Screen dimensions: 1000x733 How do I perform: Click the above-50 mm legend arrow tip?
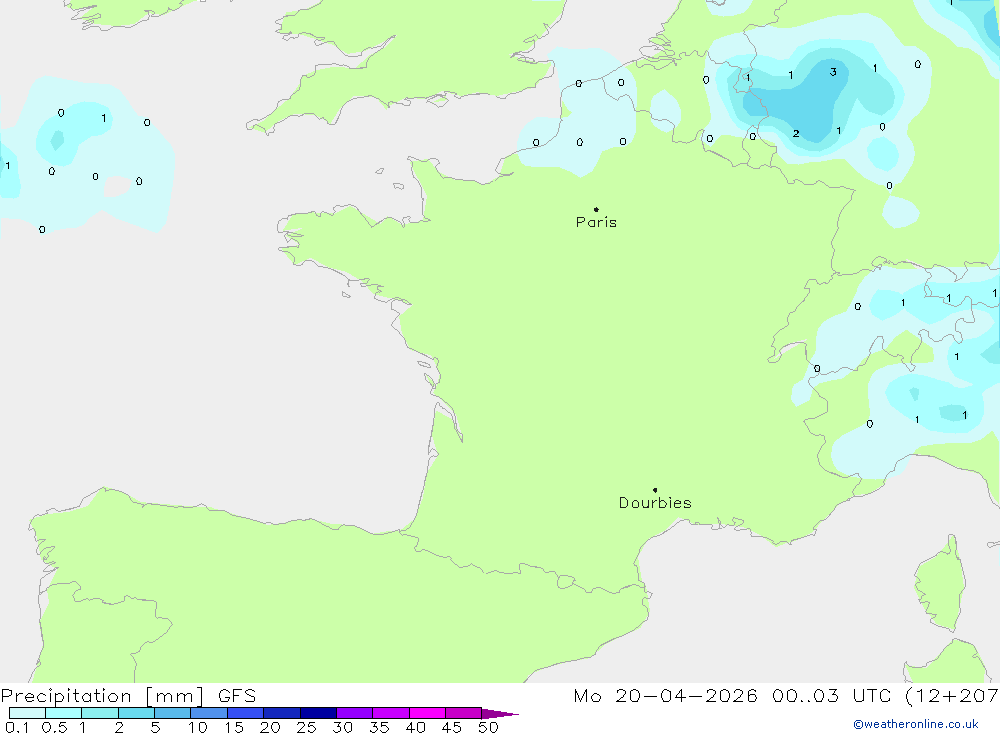[500, 713]
